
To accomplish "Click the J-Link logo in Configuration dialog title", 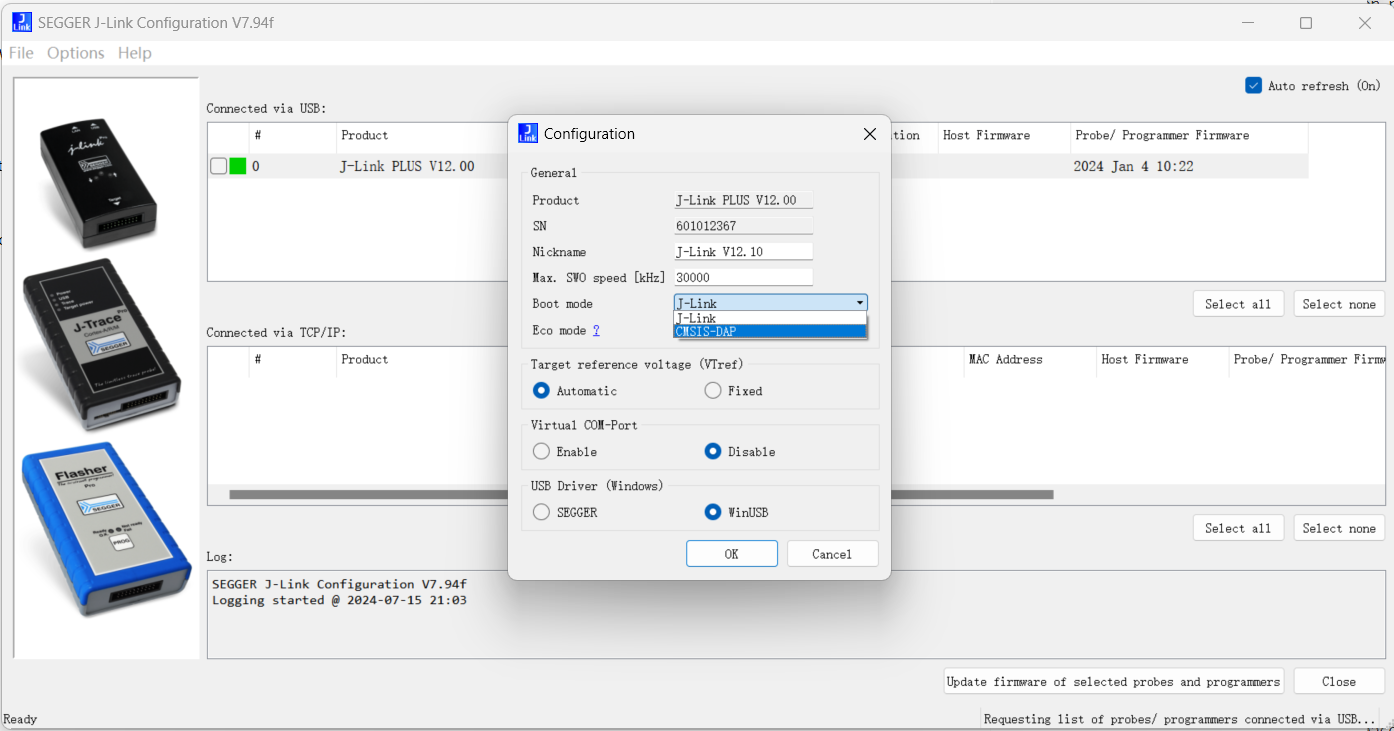I will tap(528, 133).
